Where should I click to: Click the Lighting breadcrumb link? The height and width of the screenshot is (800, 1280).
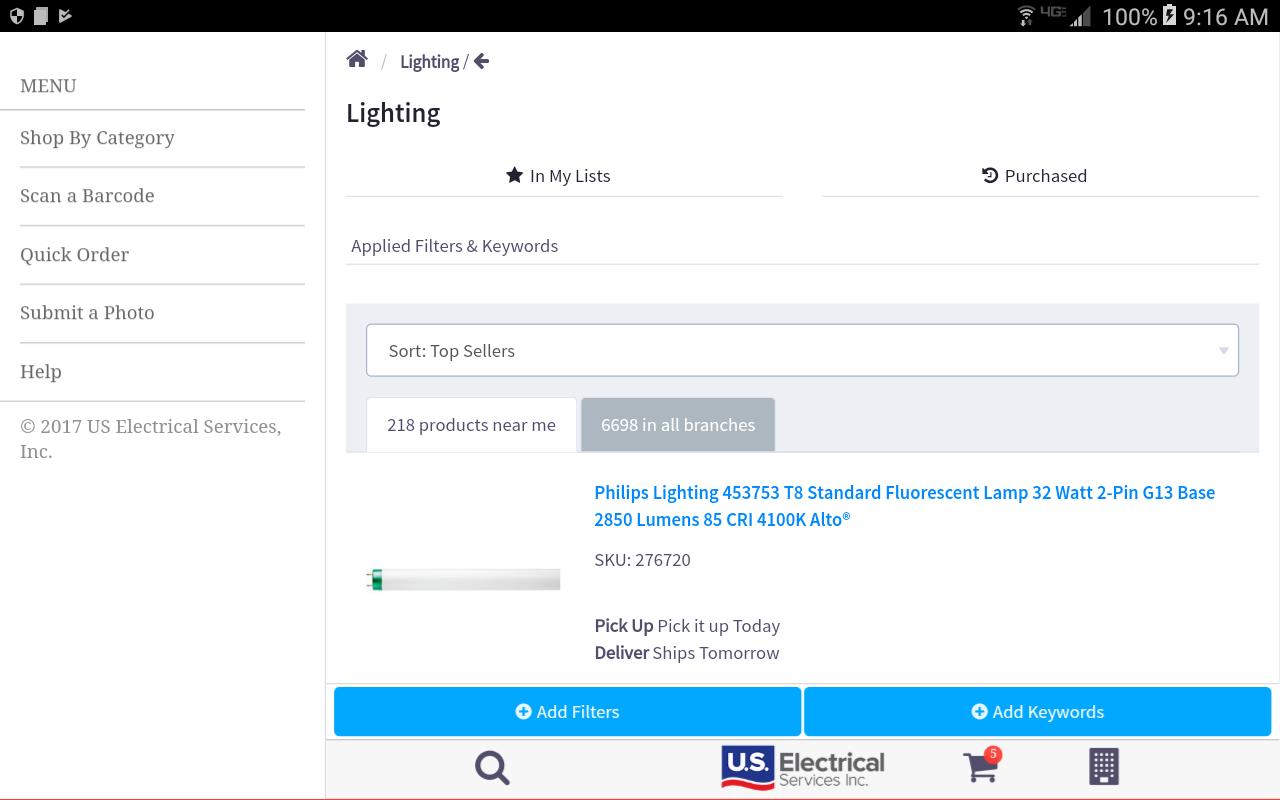(429, 62)
